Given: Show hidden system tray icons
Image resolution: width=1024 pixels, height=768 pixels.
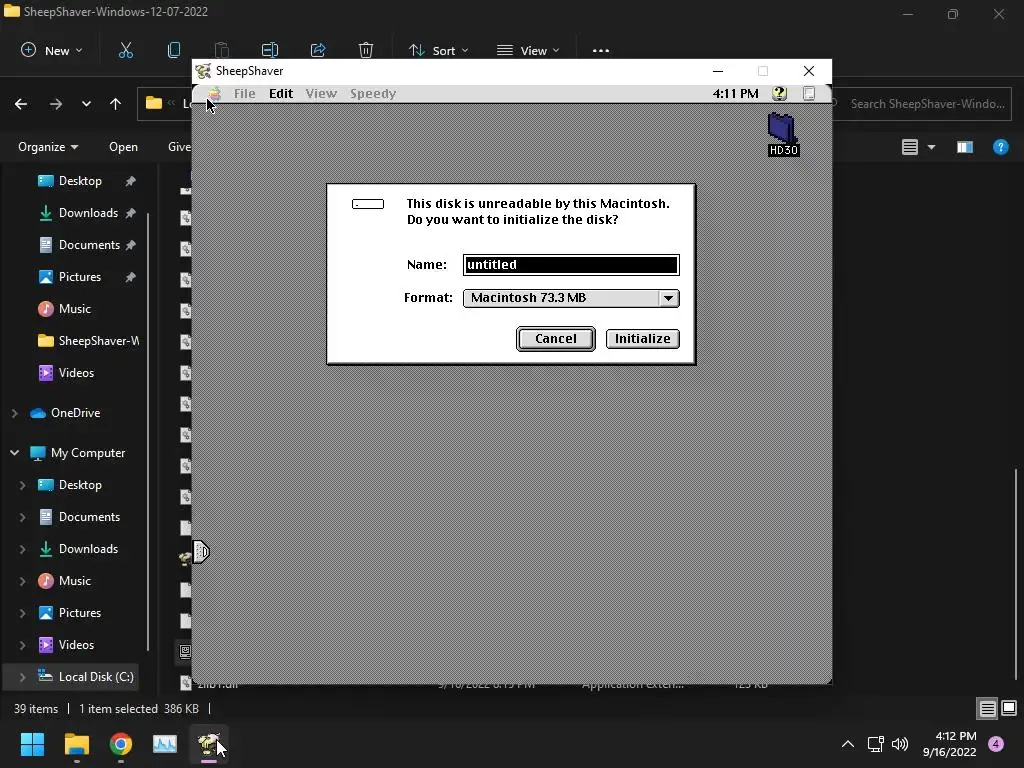Looking at the screenshot, I should (x=848, y=744).
